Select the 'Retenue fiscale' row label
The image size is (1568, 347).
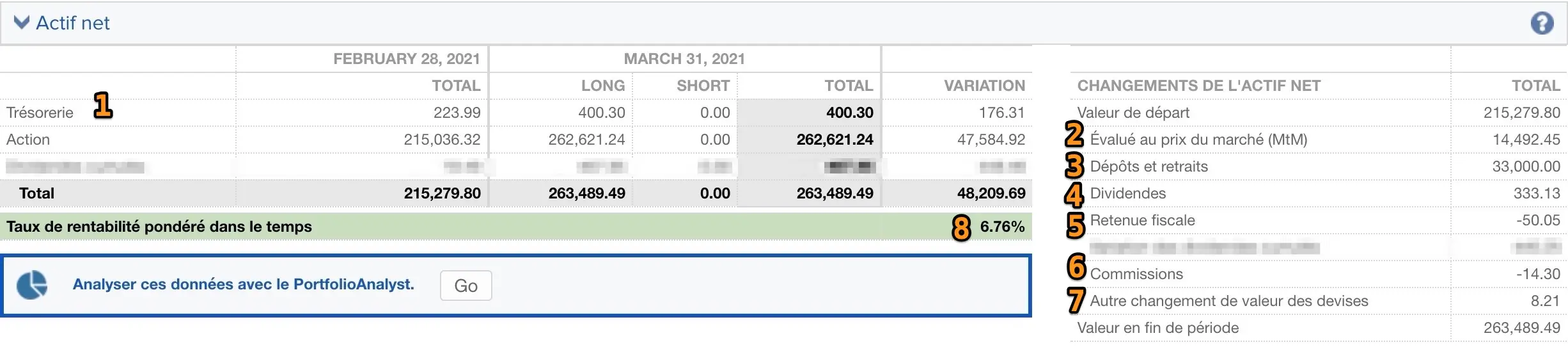tap(1142, 220)
